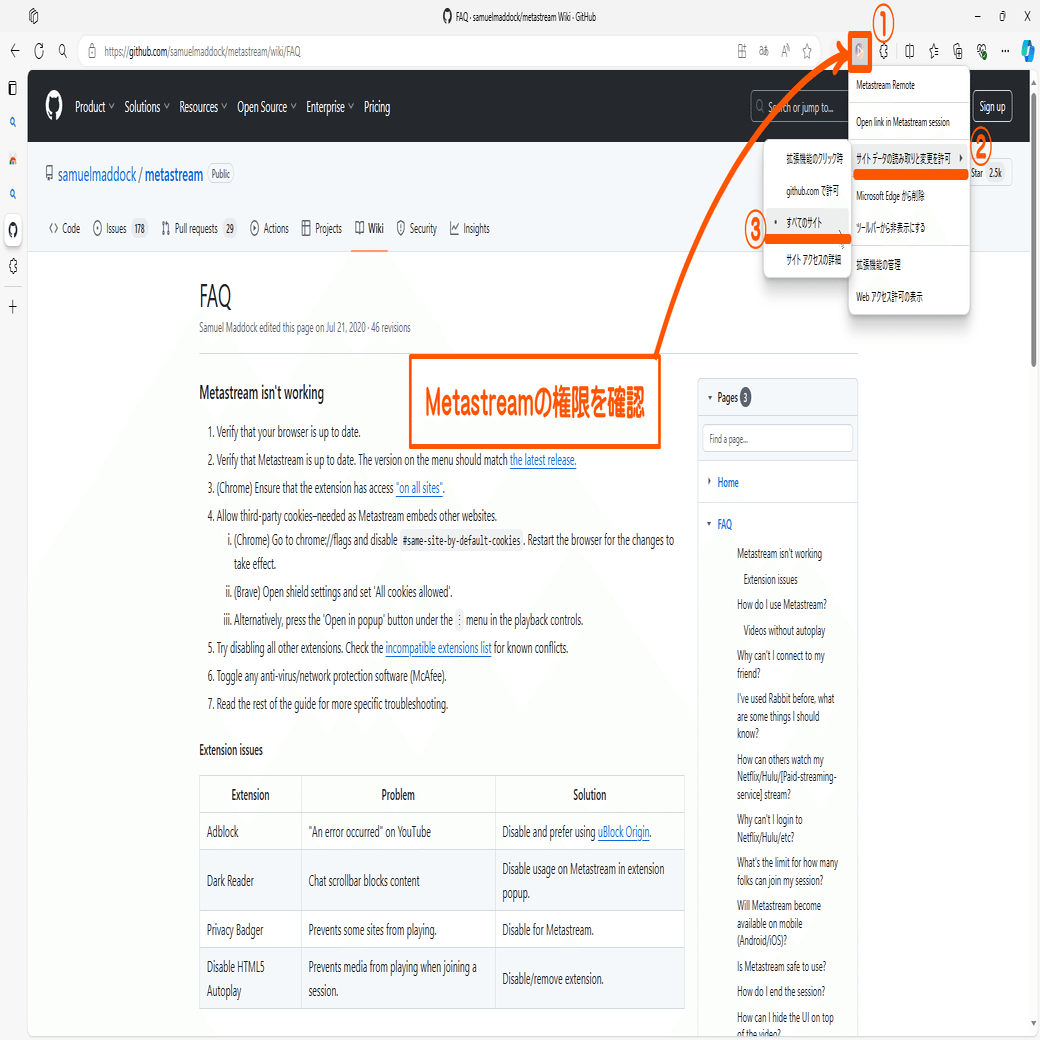Open Edge Collections

pos(957,51)
